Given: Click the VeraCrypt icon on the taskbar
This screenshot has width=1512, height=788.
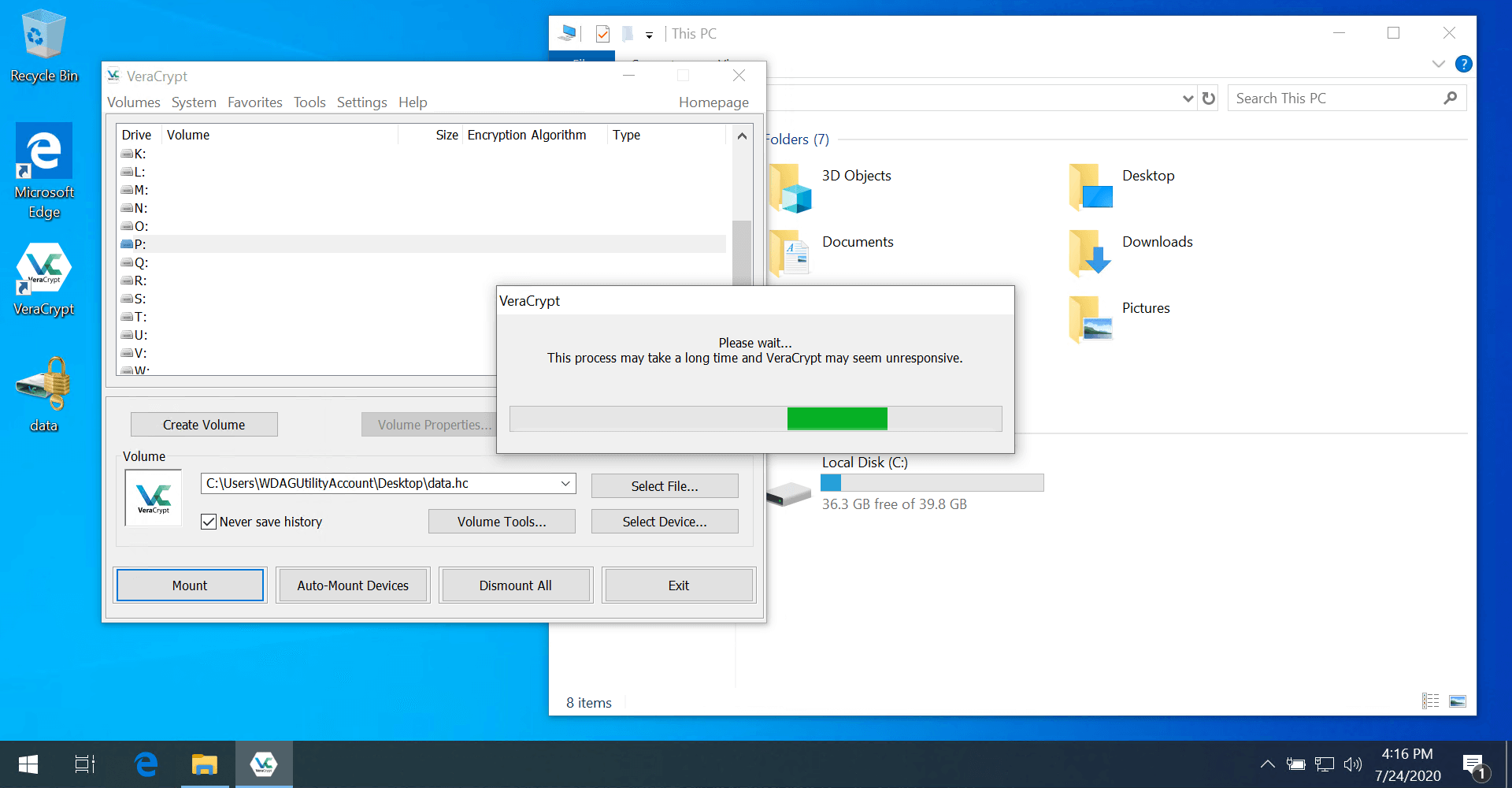Looking at the screenshot, I should 264,764.
